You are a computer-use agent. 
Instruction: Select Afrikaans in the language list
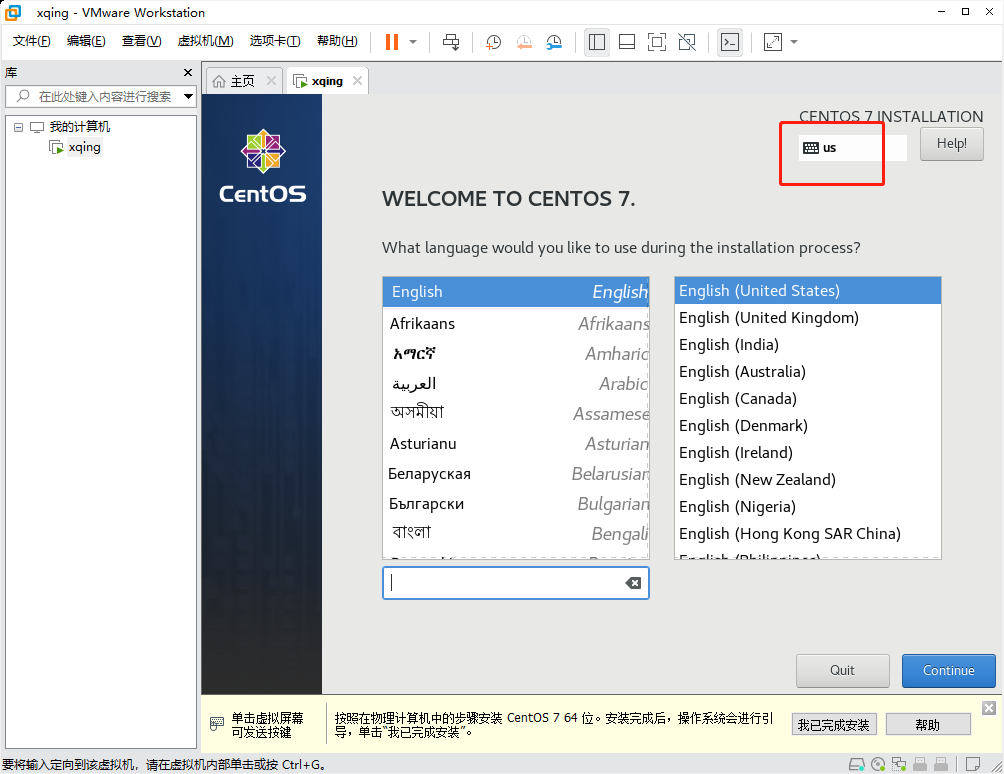point(515,324)
